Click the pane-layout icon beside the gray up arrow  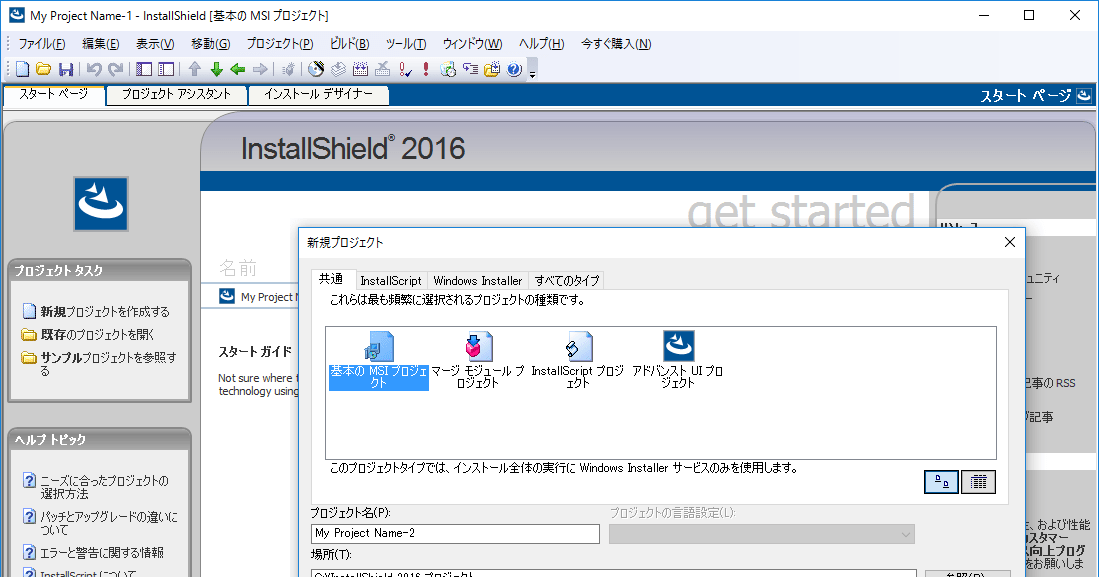coord(166,69)
